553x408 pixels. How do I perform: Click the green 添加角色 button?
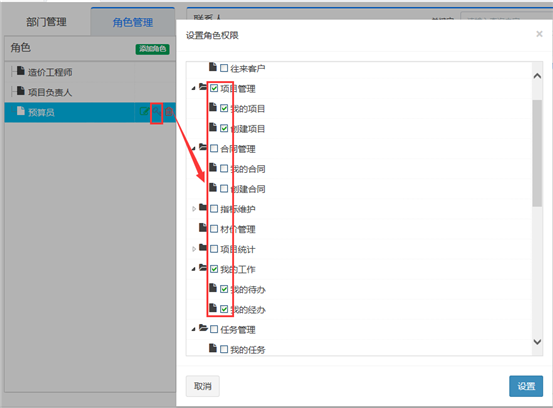[x=152, y=49]
